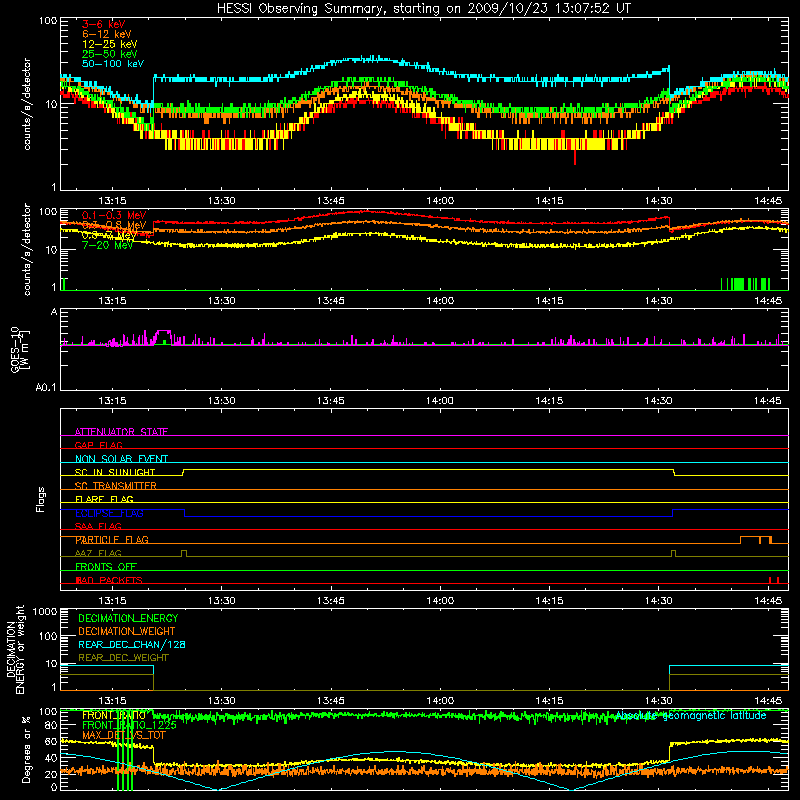Viewport: 800px width, 800px height.
Task: Click the 13:45 time label below the top keV panel
Action: pos(331,201)
